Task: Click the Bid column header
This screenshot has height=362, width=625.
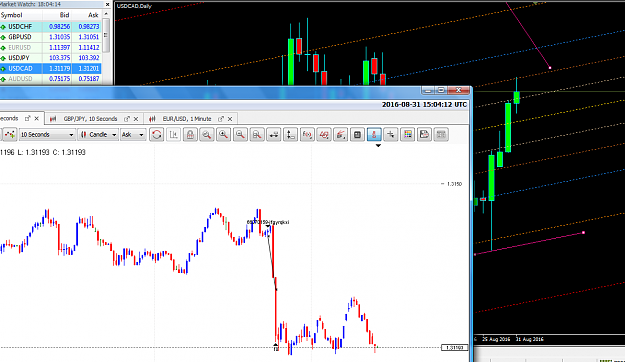Action: pyautogui.click(x=57, y=15)
